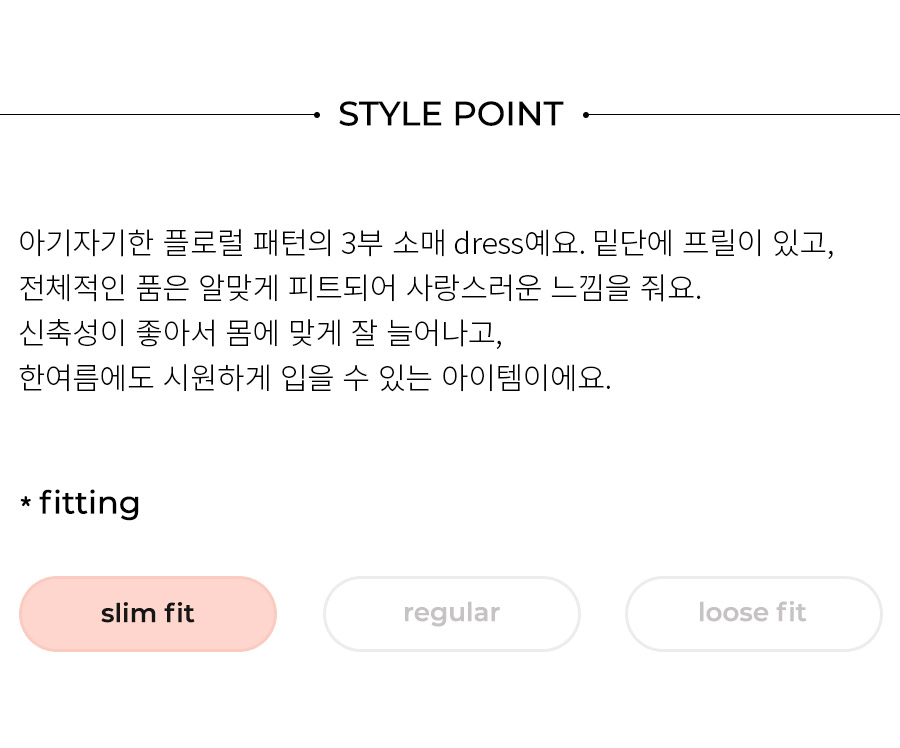The height and width of the screenshot is (748, 900).
Task: Select the slim fit option
Action: pyautogui.click(x=148, y=614)
